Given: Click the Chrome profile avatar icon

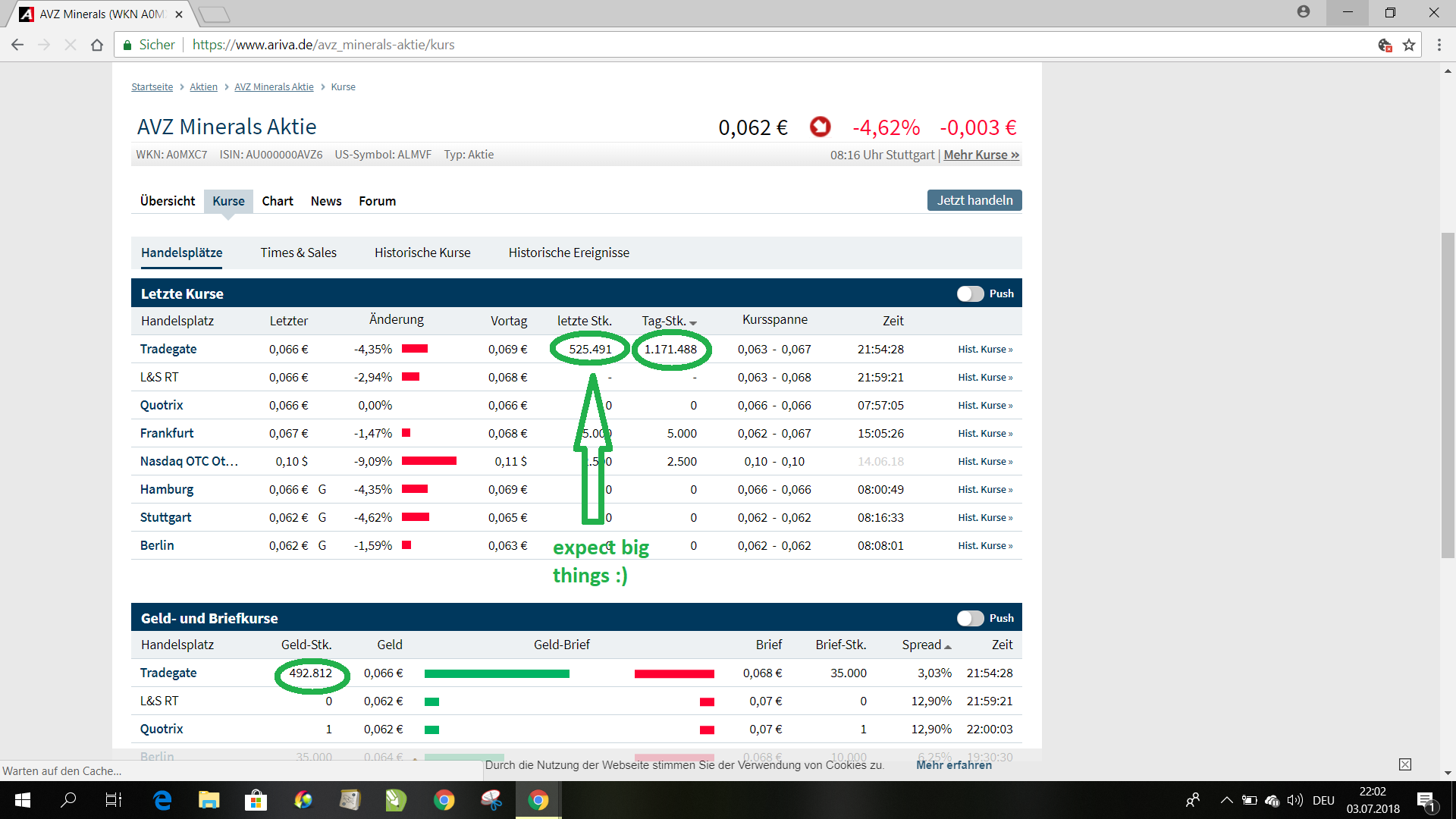Looking at the screenshot, I should [x=1303, y=12].
